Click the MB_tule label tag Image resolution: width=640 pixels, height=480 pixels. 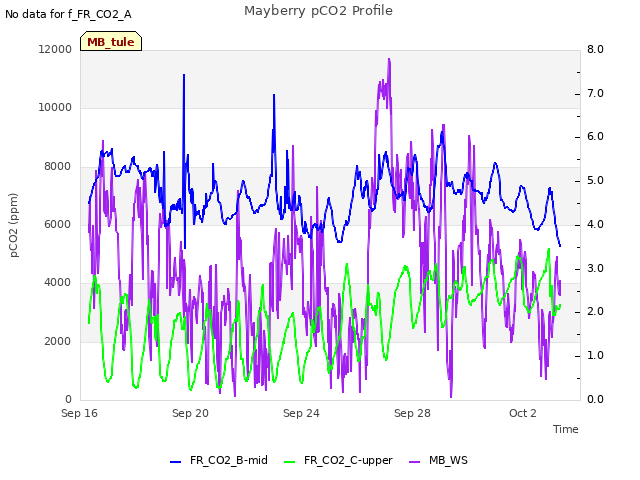click(111, 41)
